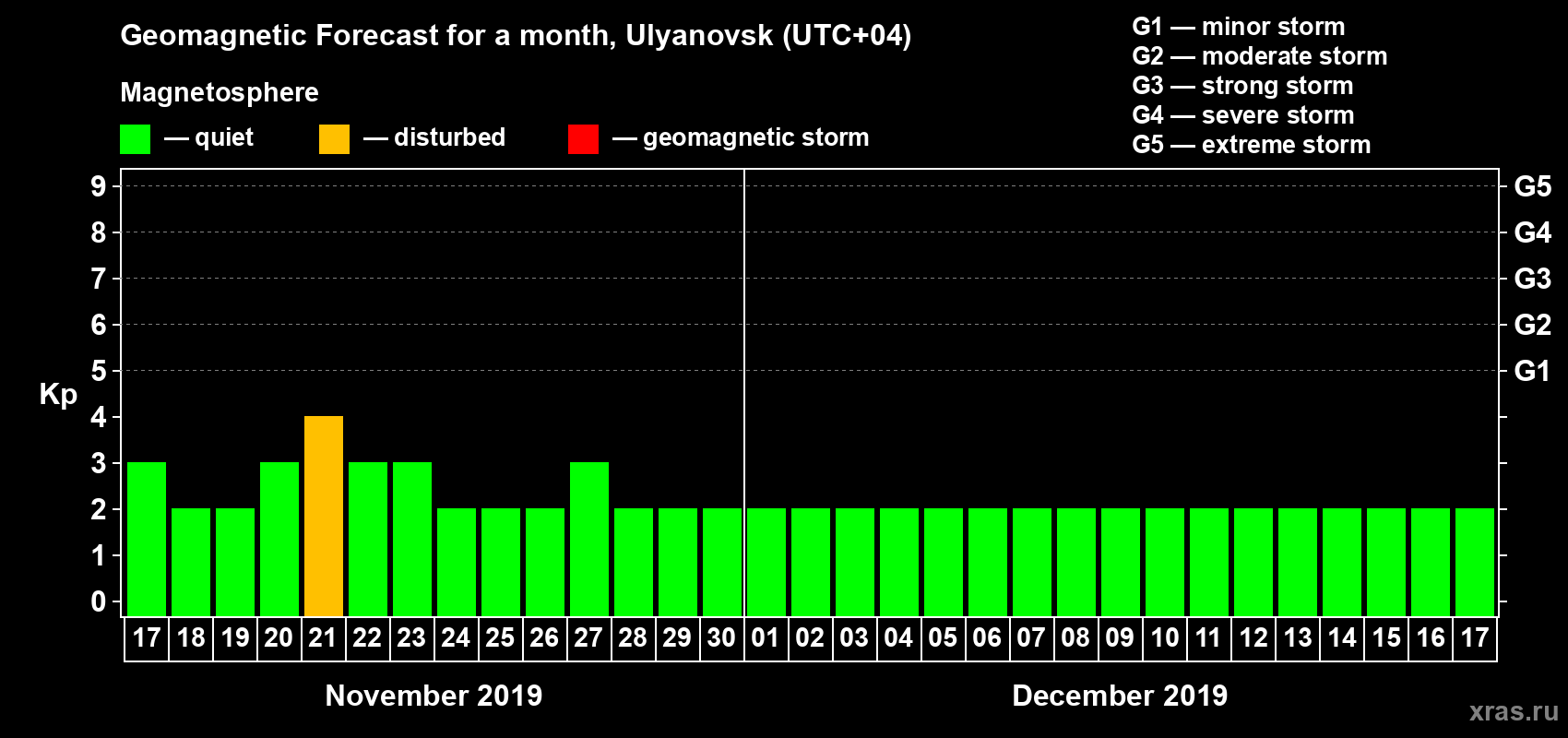The image size is (1568, 738).
Task: Click the orange disturbed legend swatch
Action: [x=334, y=139]
